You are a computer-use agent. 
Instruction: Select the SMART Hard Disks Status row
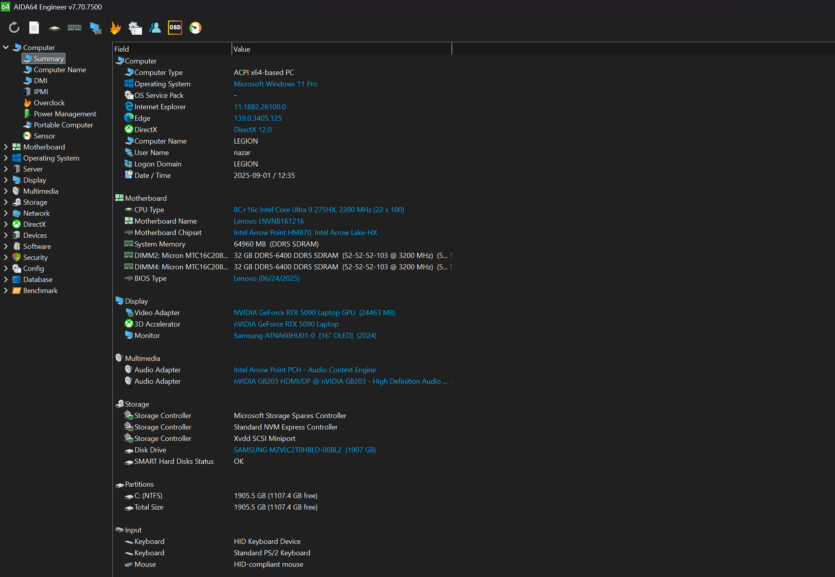282,461
